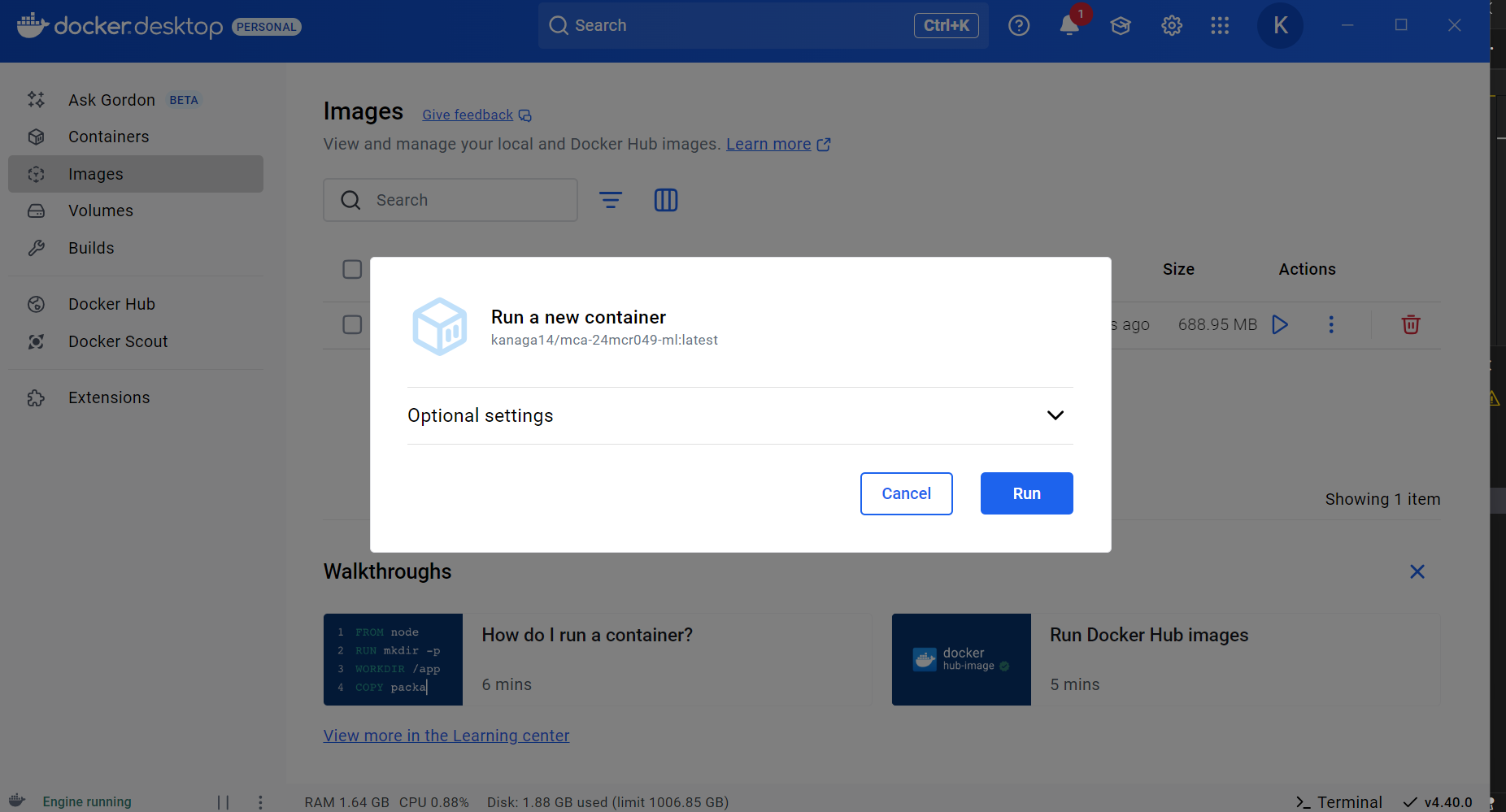The image size is (1506, 812).
Task: Click the Showing 1 item text
Action: point(1382,499)
